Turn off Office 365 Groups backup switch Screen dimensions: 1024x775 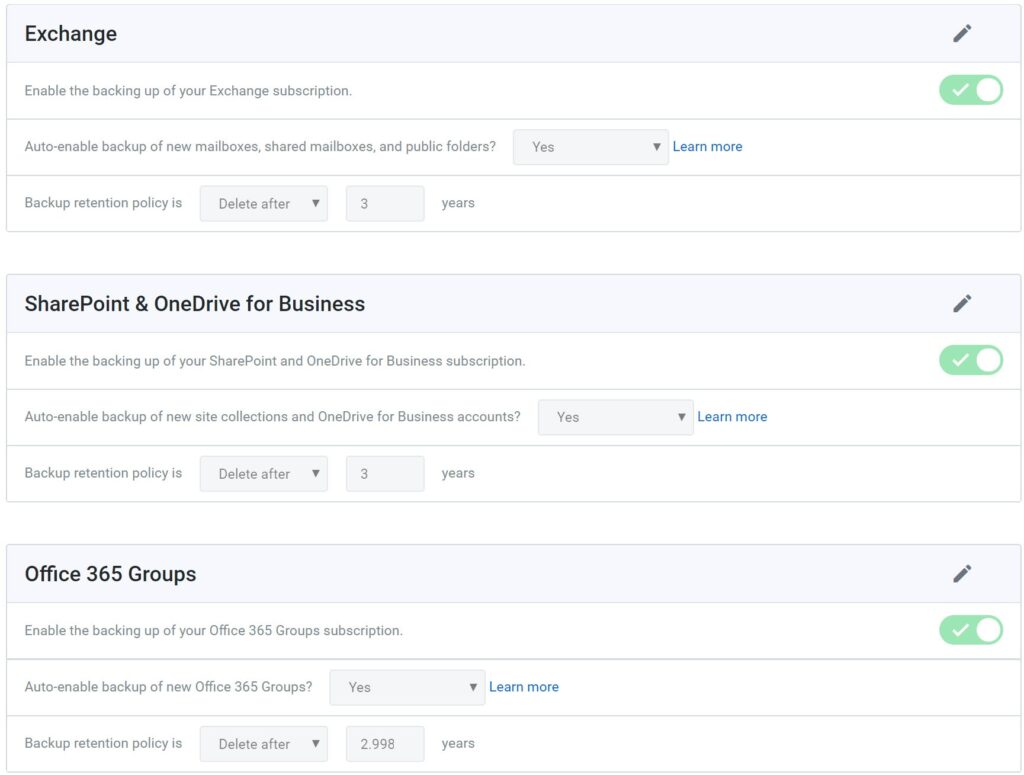pyautogui.click(x=971, y=631)
